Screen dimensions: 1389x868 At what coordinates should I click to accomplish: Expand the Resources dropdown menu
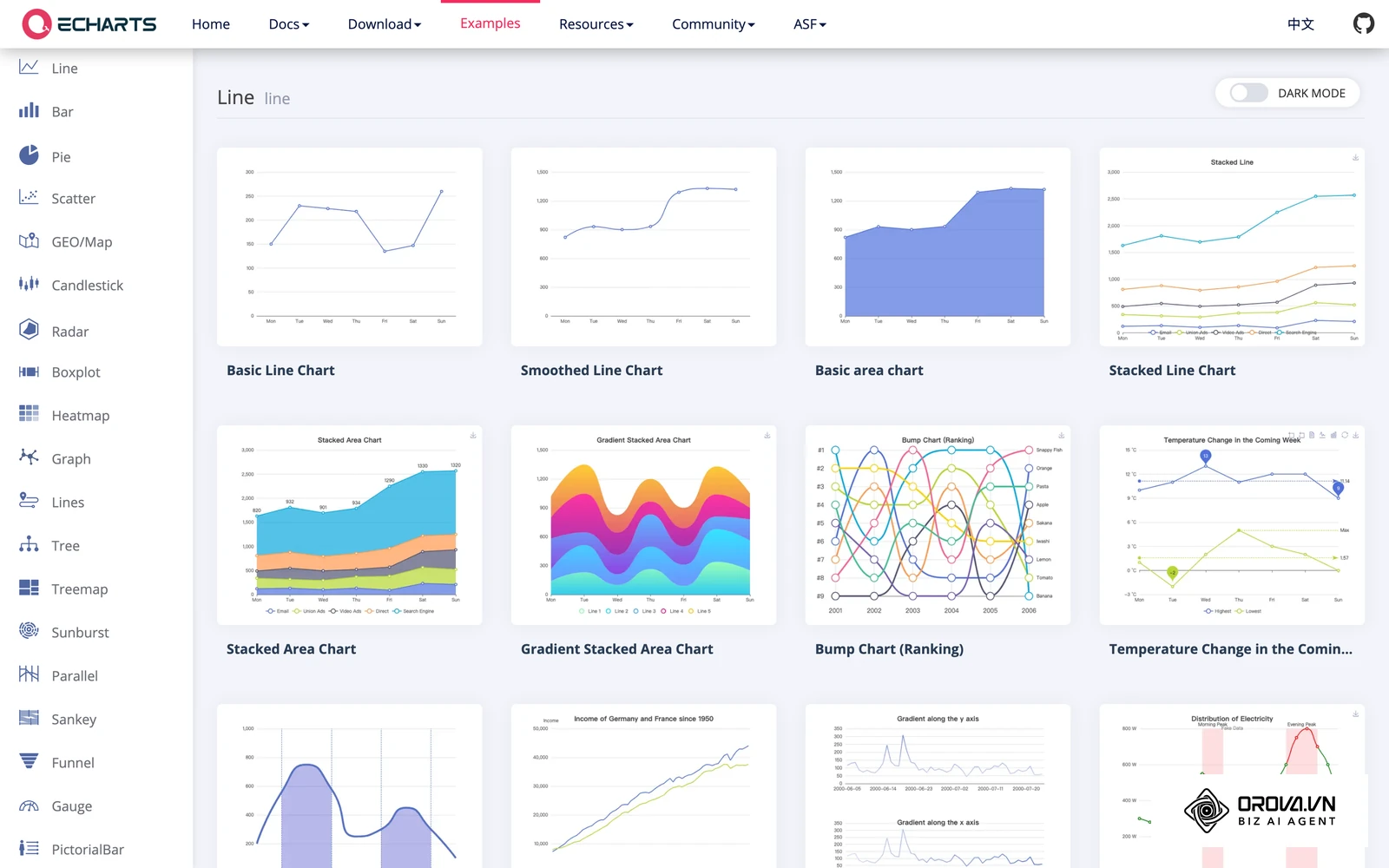596,24
